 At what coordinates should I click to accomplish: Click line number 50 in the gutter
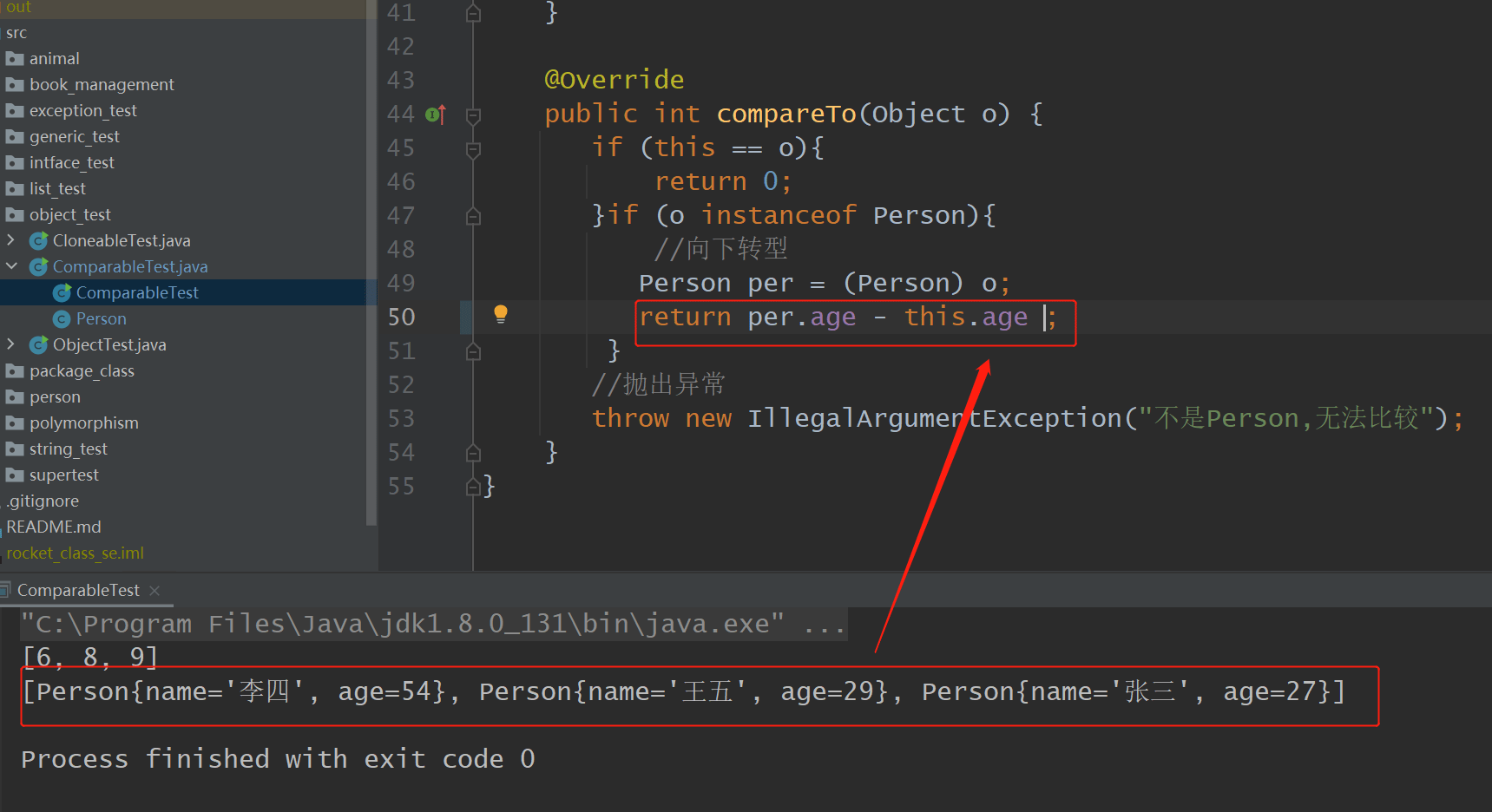click(401, 318)
